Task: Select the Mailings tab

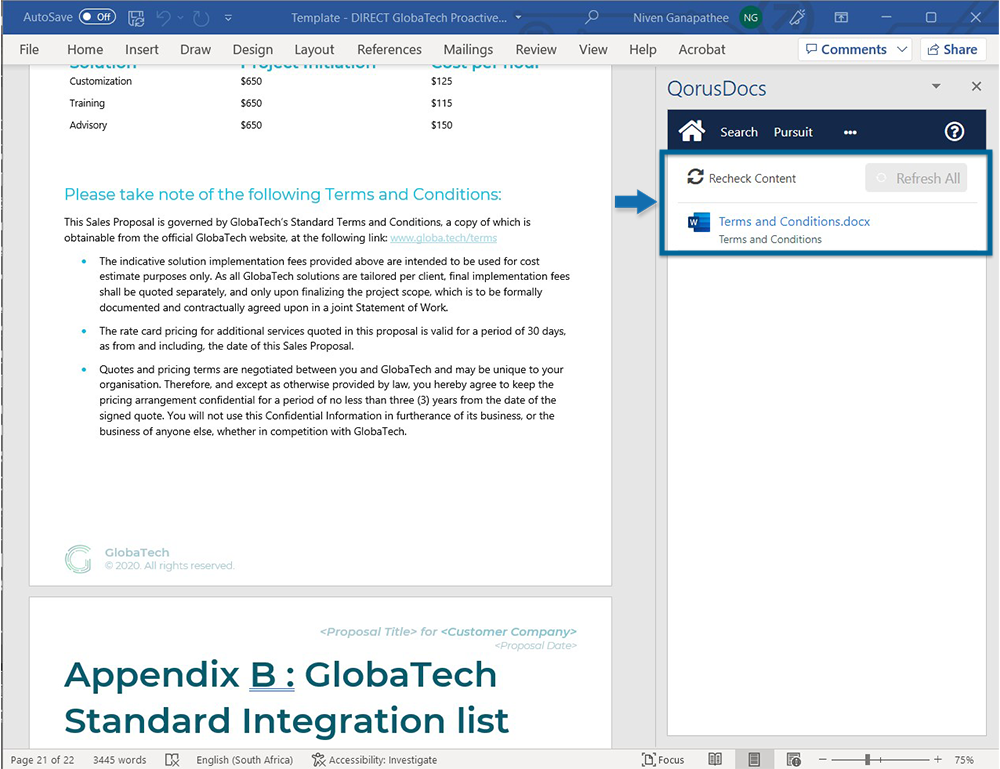Action: coord(468,50)
